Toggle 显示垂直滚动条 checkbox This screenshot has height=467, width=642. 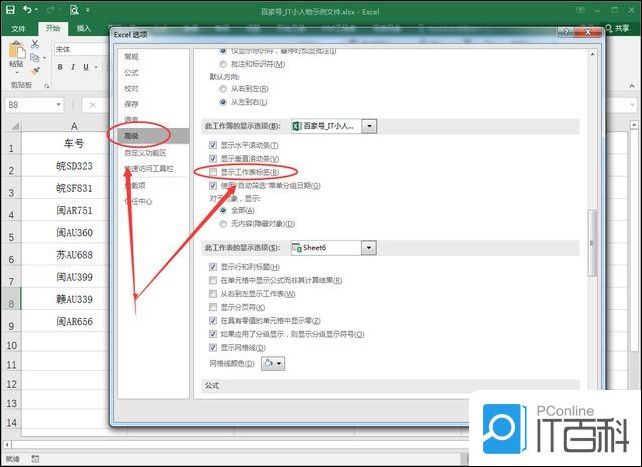[213, 158]
